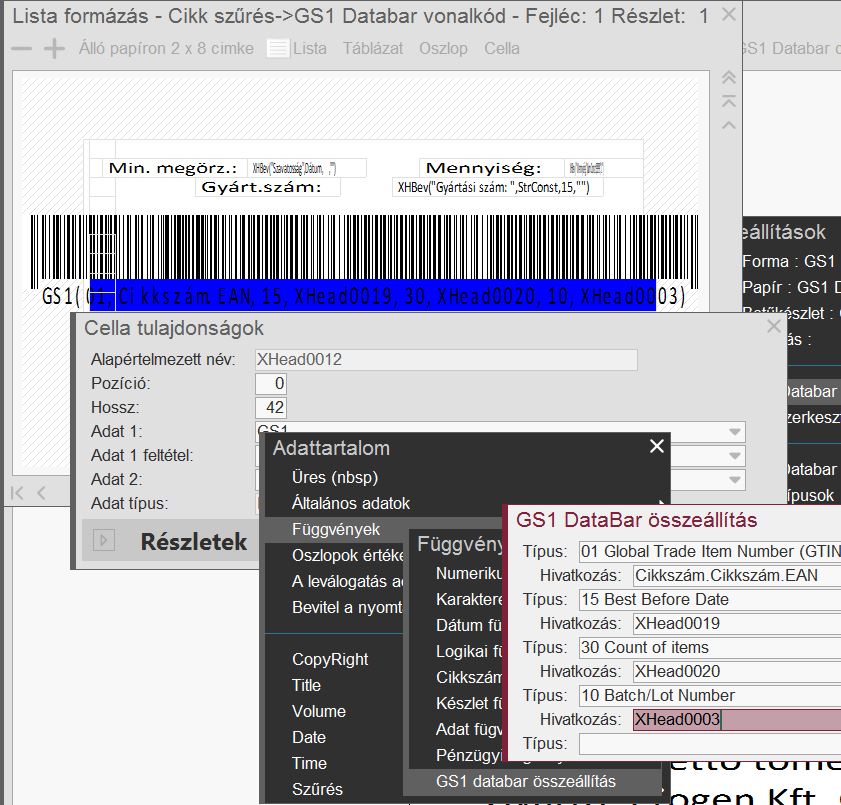Click the Hivatkozás field XHead0020

click(x=736, y=671)
